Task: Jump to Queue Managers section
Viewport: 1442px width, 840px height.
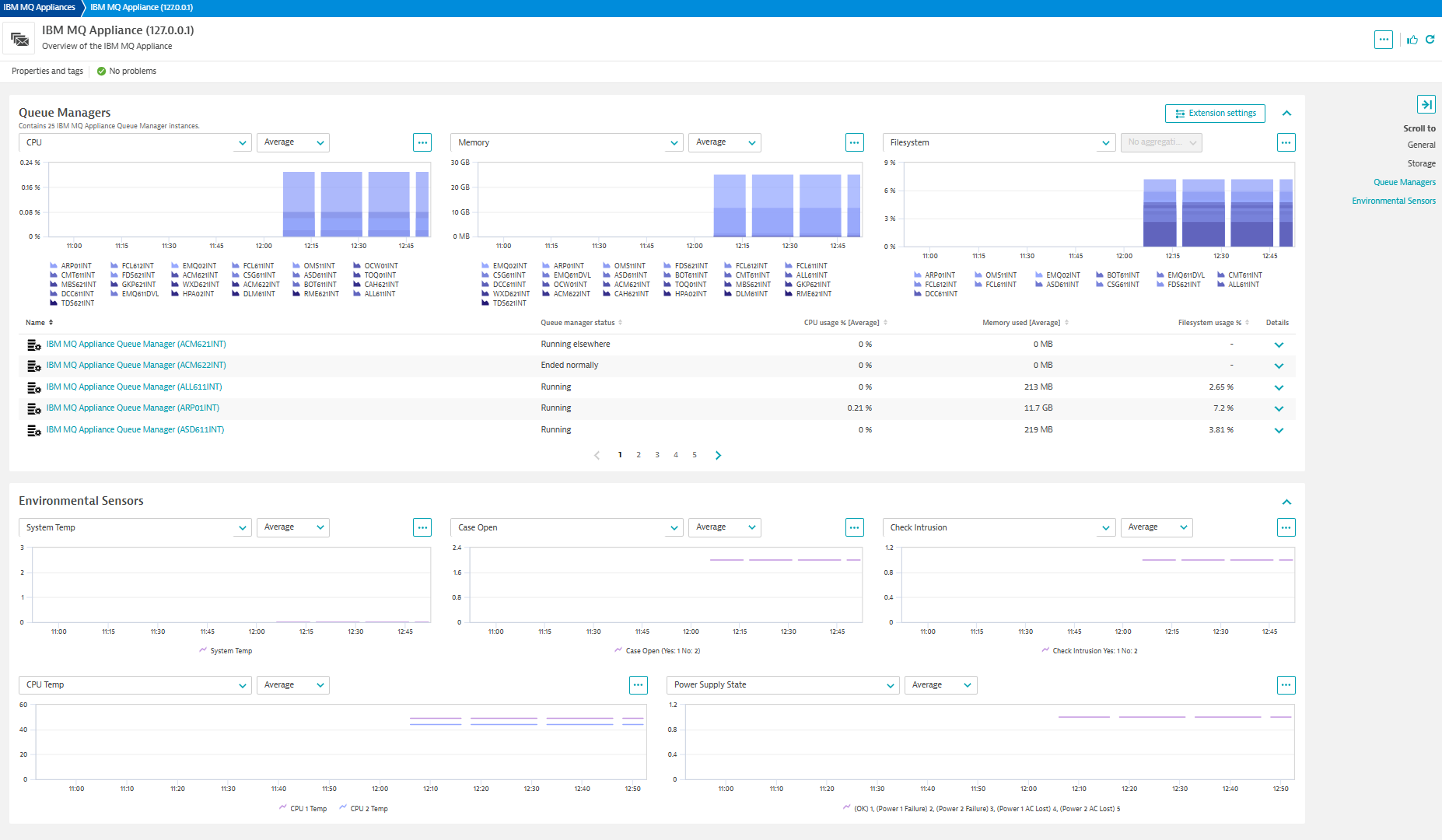Action: coord(1405,182)
